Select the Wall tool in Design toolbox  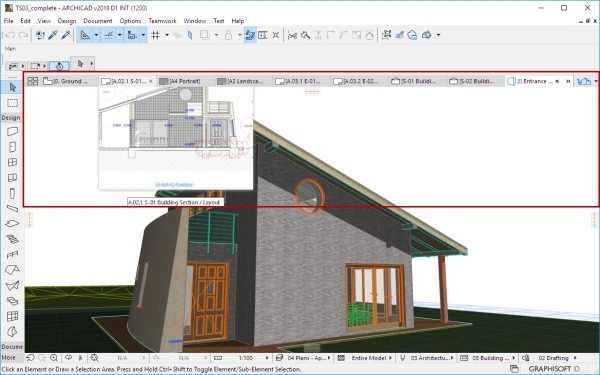12,132
